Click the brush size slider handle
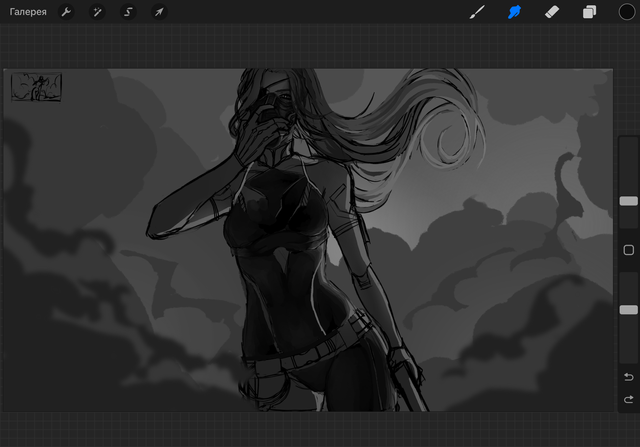 click(629, 201)
